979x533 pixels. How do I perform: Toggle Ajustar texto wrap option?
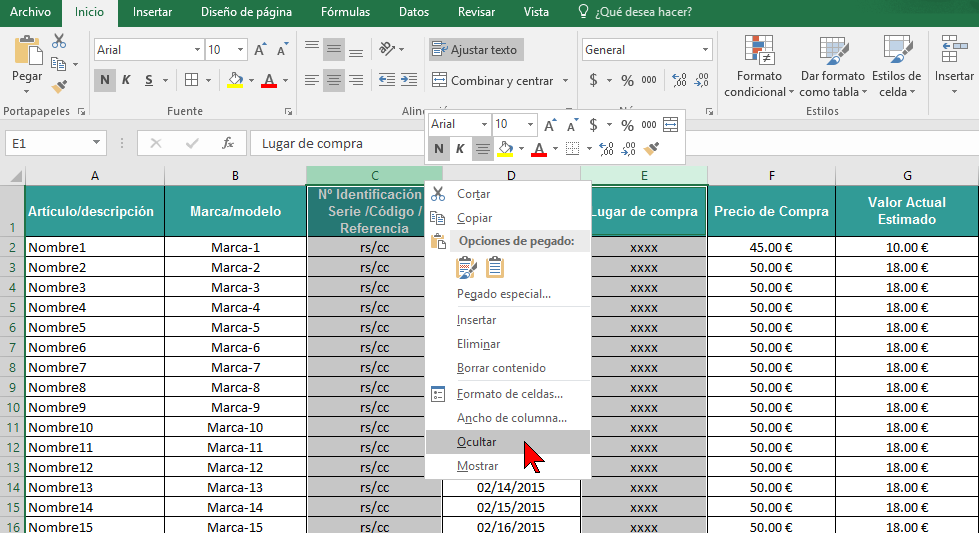click(x=476, y=49)
